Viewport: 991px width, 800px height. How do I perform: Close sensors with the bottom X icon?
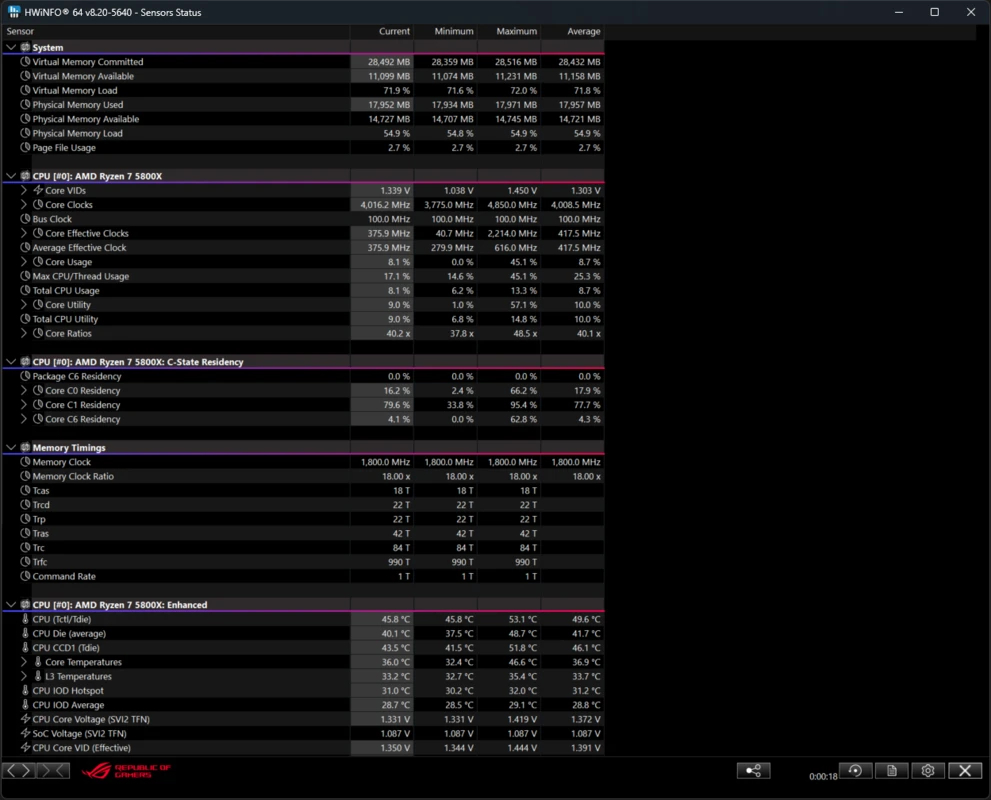coord(964,771)
